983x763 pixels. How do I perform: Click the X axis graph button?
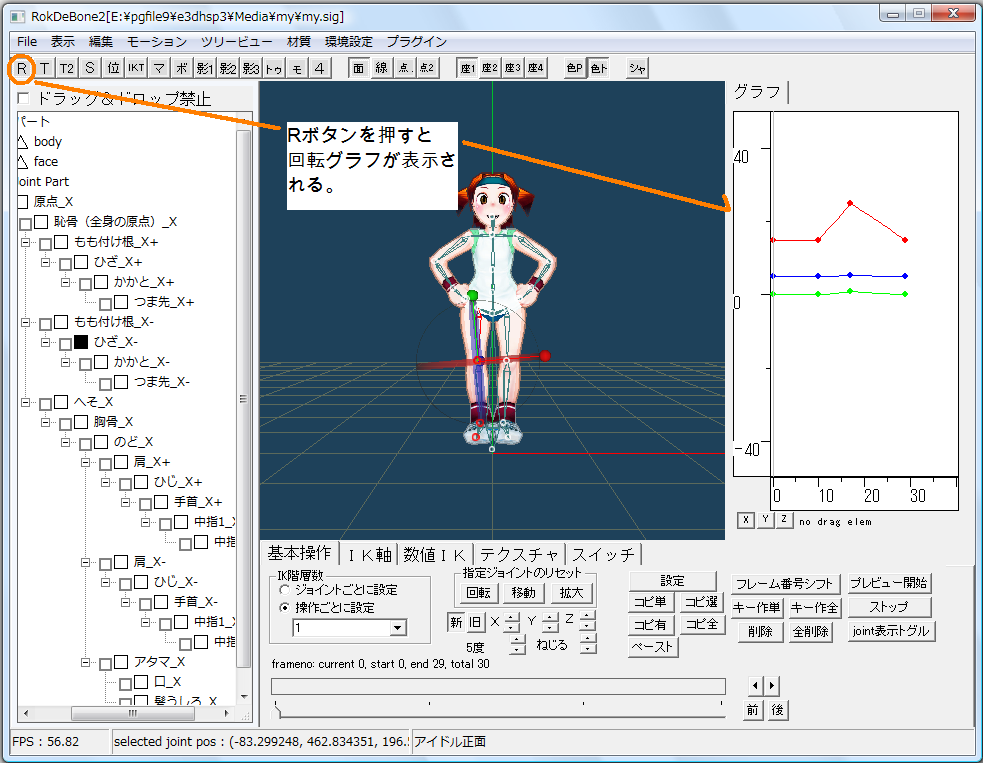click(745, 520)
